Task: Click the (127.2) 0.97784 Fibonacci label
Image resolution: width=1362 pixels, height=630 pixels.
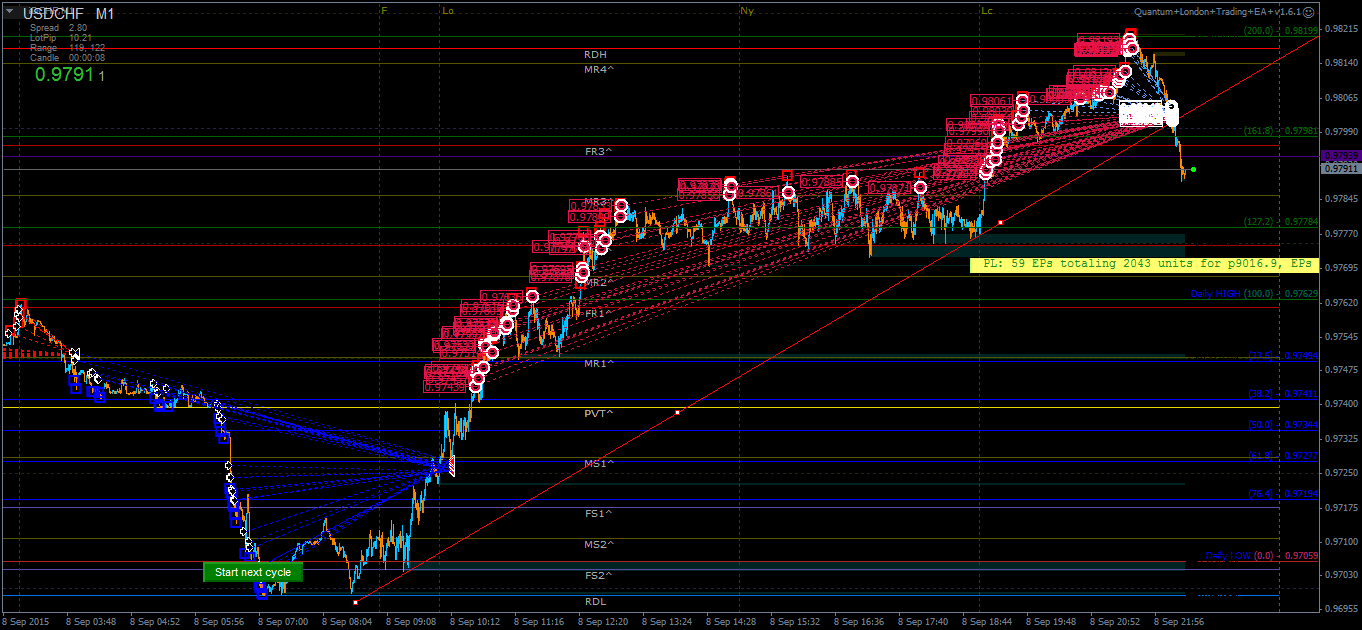Action: (1280, 222)
